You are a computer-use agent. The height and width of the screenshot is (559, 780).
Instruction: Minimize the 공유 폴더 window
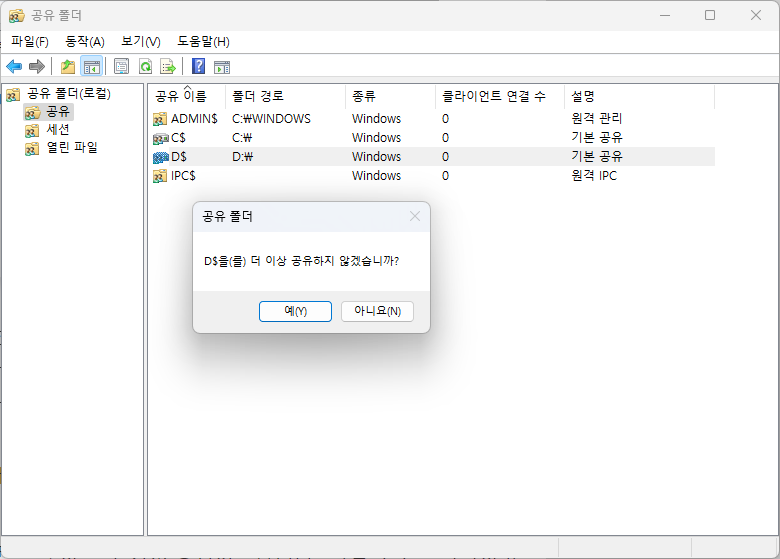(665, 15)
